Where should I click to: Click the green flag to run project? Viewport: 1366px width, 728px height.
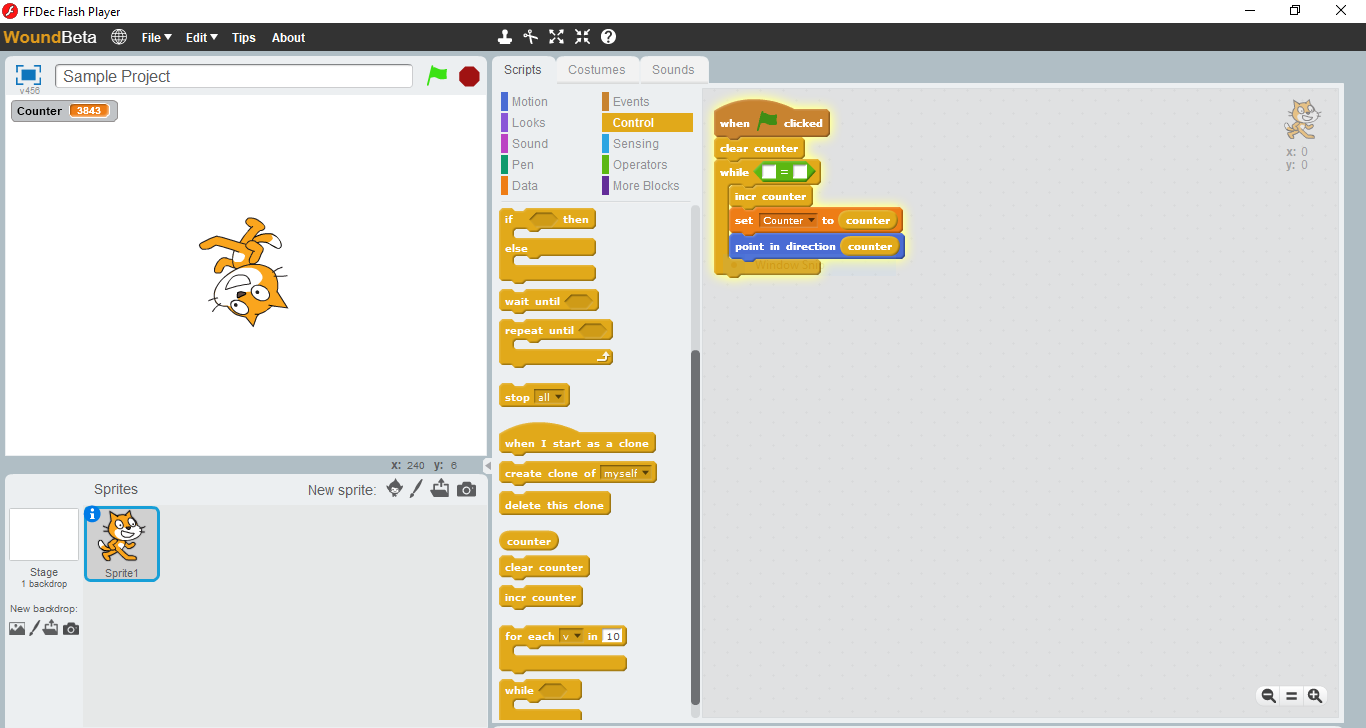coord(437,76)
